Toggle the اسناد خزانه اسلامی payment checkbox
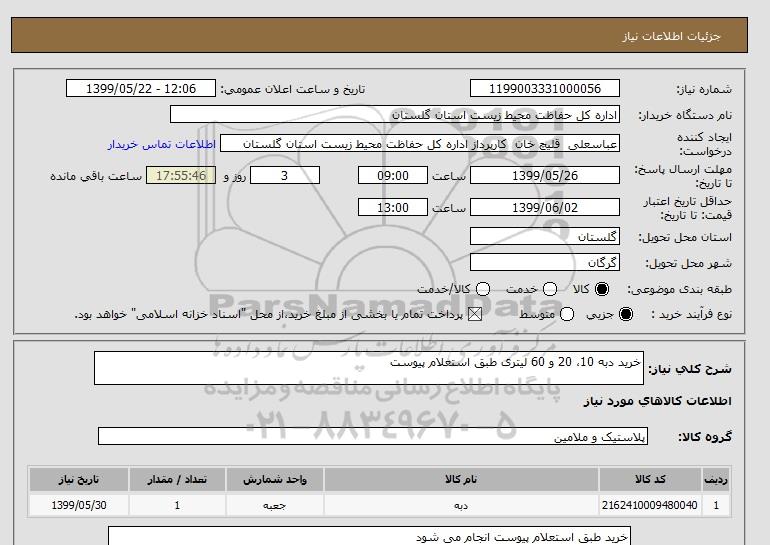This screenshot has height=545, width=770. (475, 314)
